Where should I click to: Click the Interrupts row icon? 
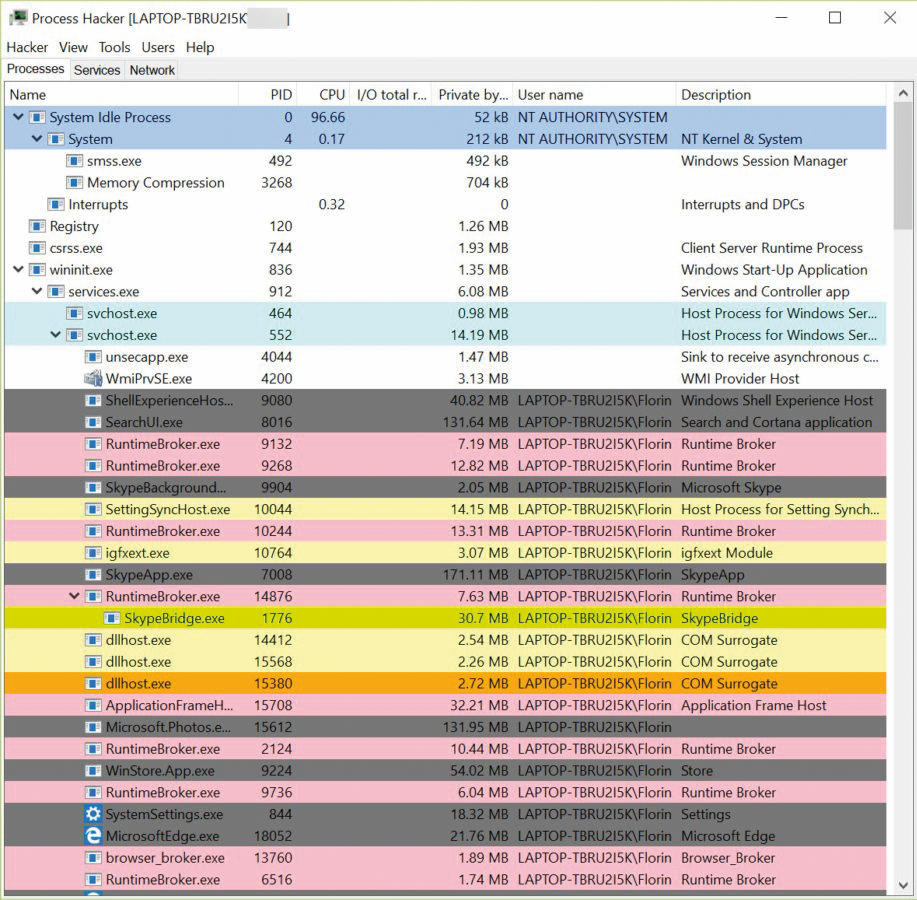(56, 205)
